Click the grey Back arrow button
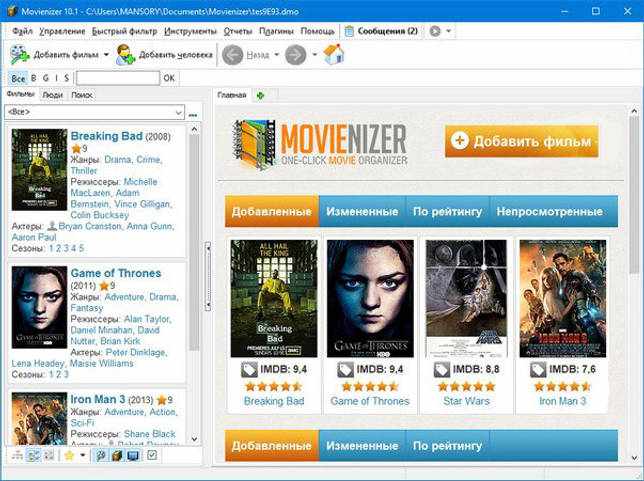 coord(232,55)
